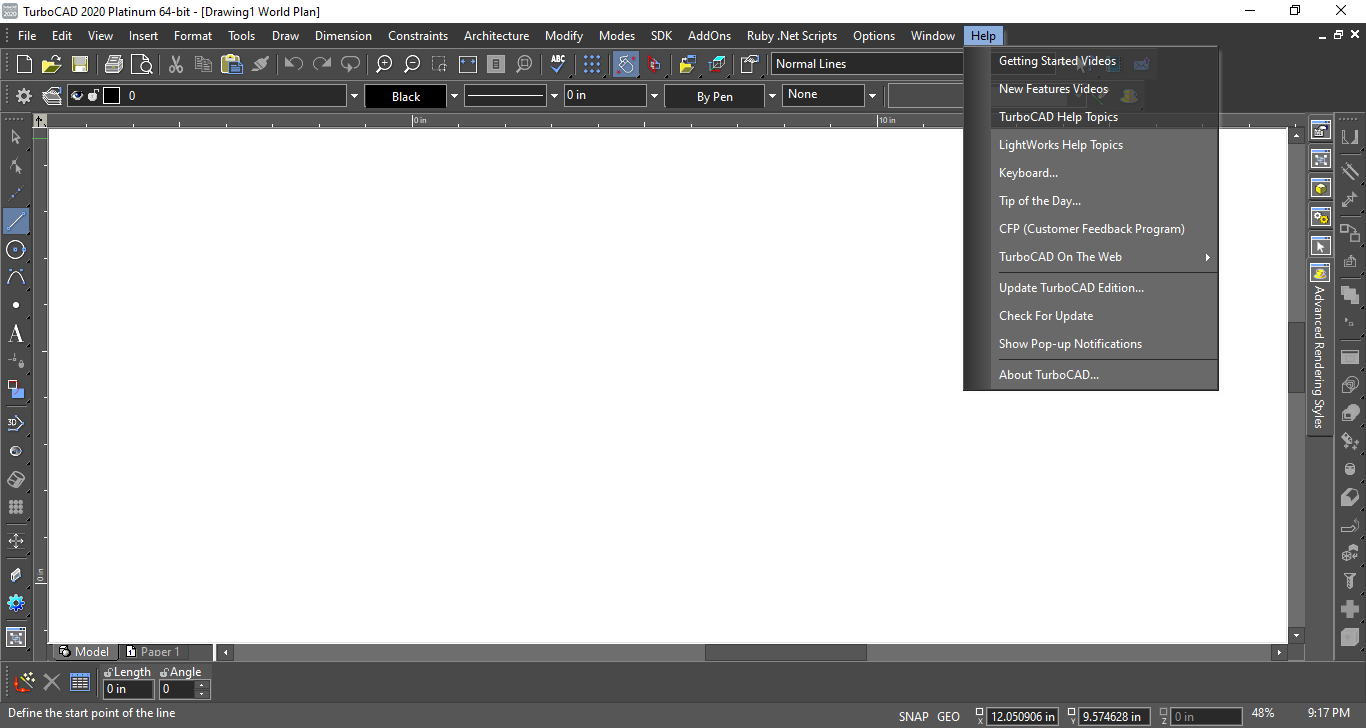The image size is (1366, 728).
Task: Open Print Preview from the toolbar
Action: [142, 64]
